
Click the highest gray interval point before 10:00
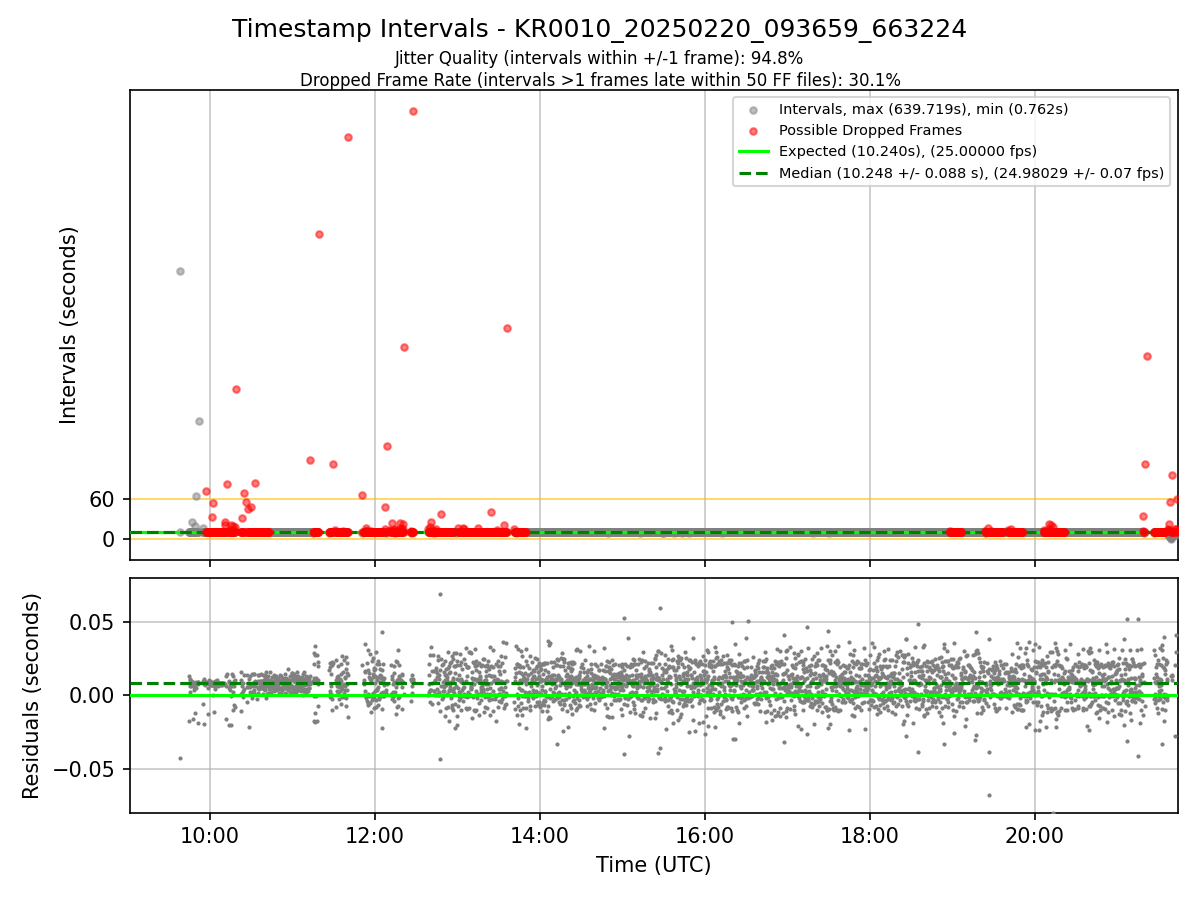180,271
